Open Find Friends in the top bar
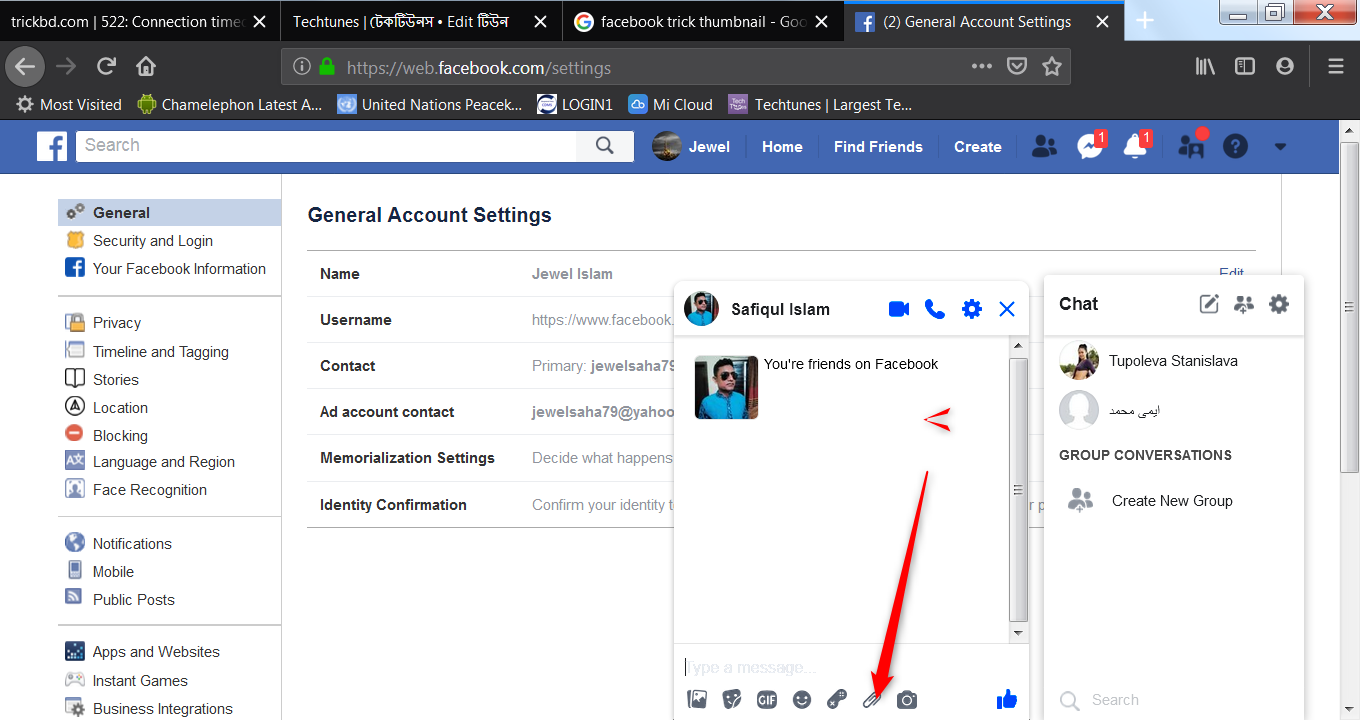This screenshot has height=720, width=1360. [x=878, y=147]
